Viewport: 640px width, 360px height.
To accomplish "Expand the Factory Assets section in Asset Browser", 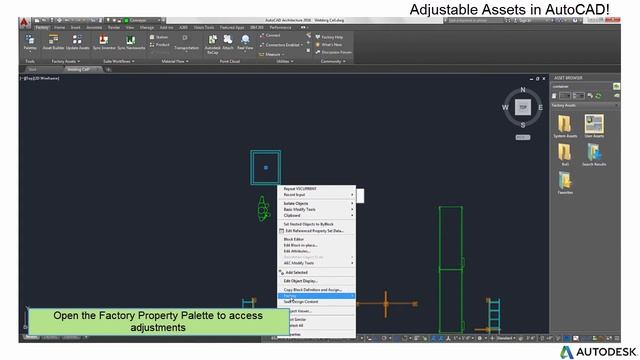I will 585,106.
